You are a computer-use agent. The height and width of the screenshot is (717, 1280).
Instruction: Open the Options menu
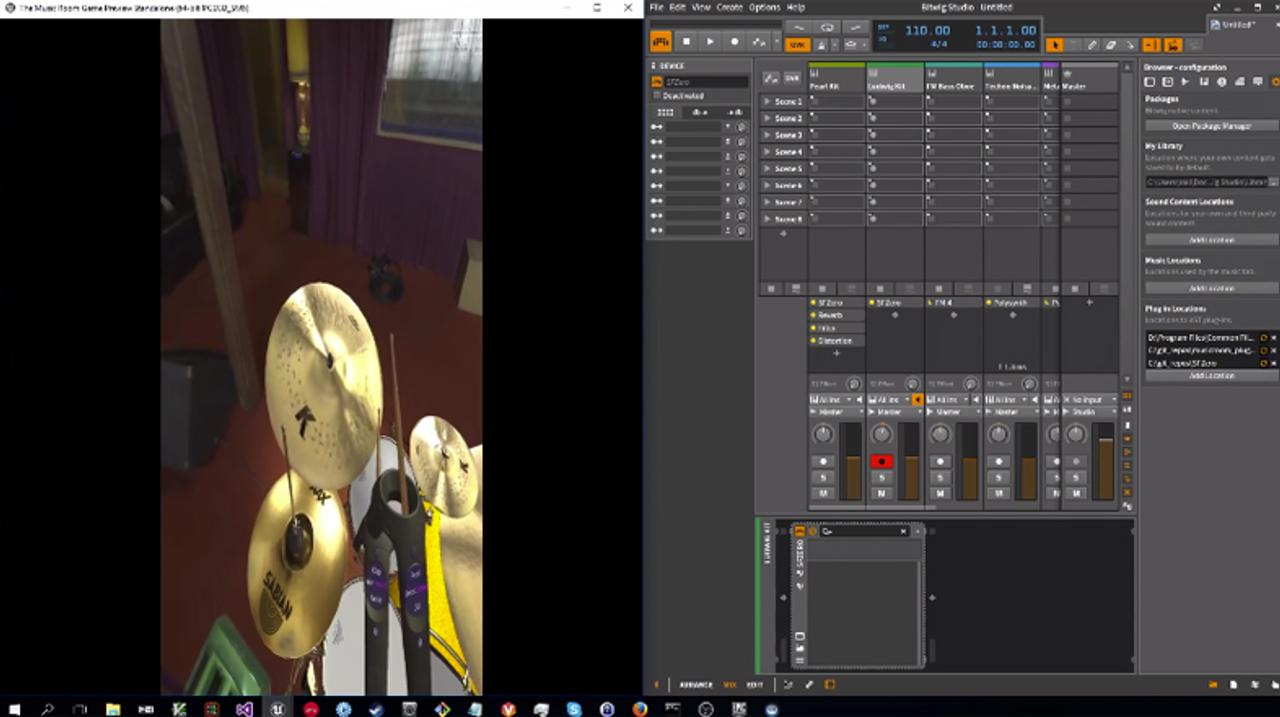765,7
